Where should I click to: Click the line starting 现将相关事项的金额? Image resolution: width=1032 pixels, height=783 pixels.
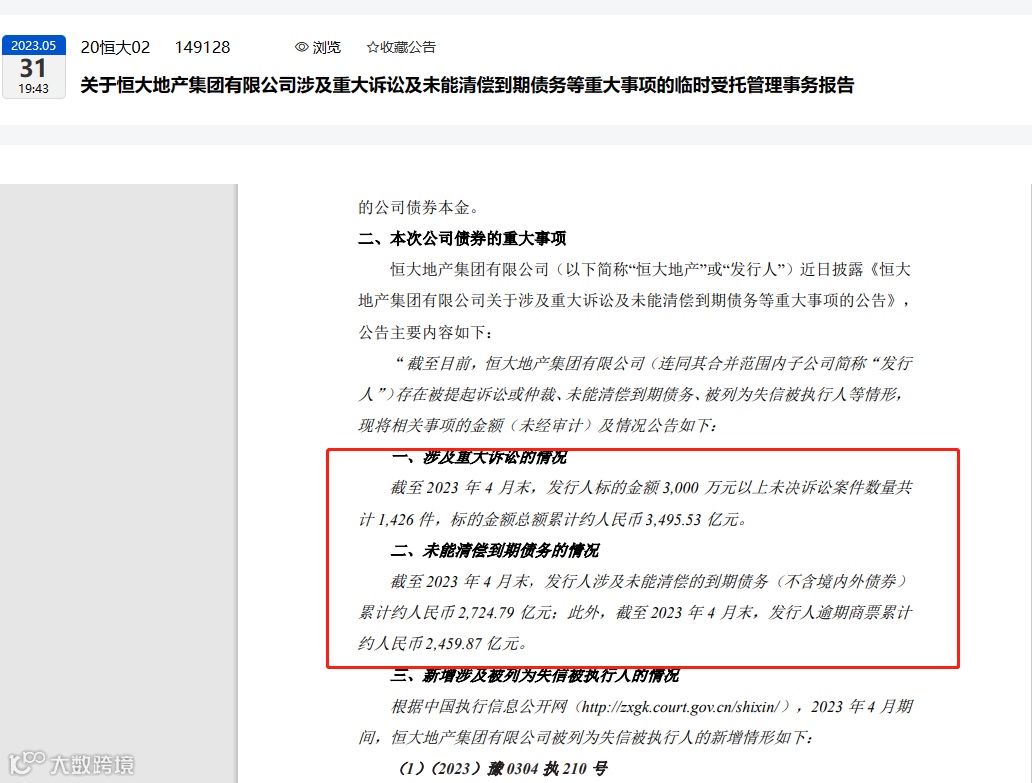coord(538,425)
